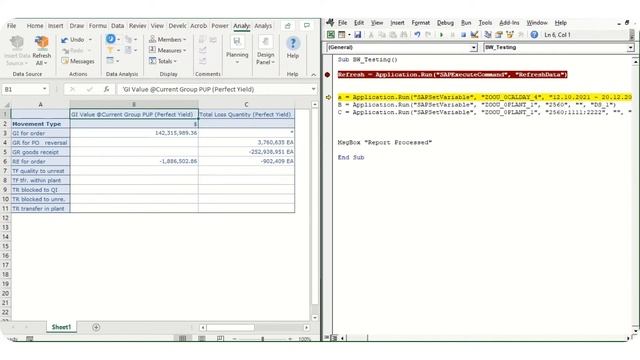Click the Project Explorer icon in the VBA toolbar
Screen dimensions: 640x360
point(487,35)
